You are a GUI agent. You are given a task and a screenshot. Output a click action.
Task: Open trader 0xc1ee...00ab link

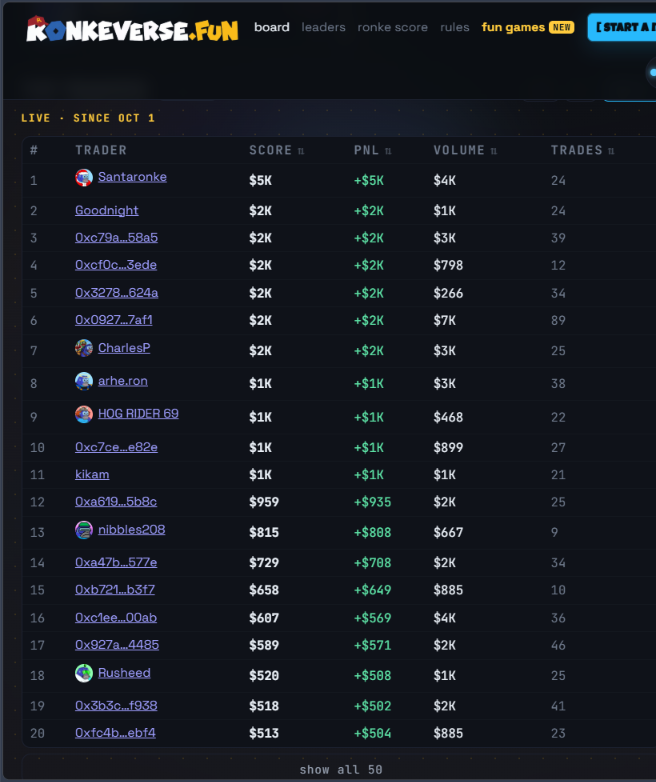(x=116, y=617)
